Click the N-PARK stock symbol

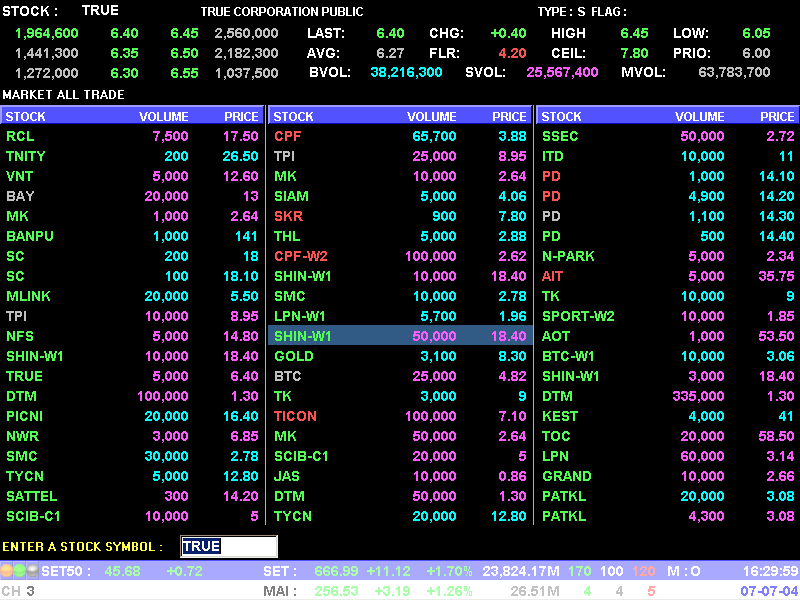(x=568, y=256)
